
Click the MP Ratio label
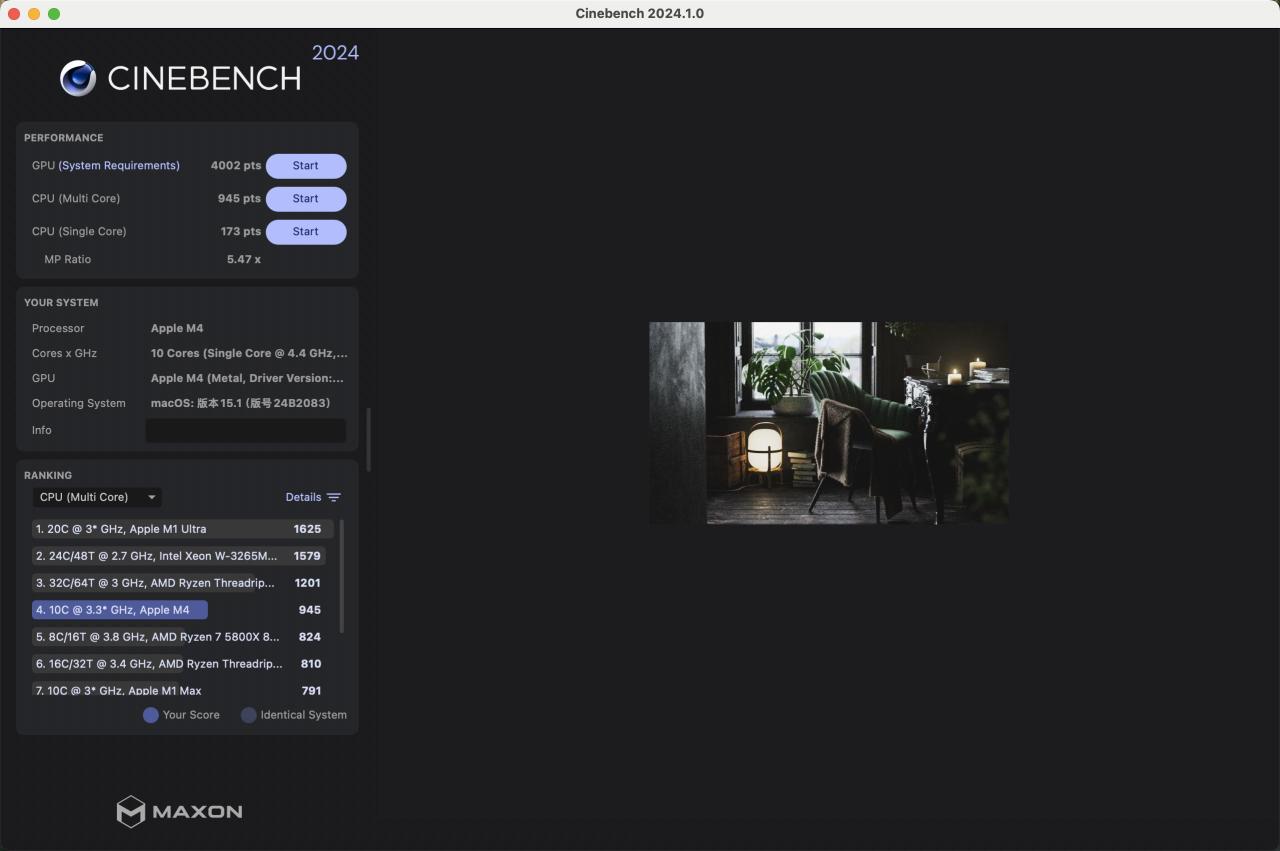click(x=68, y=260)
